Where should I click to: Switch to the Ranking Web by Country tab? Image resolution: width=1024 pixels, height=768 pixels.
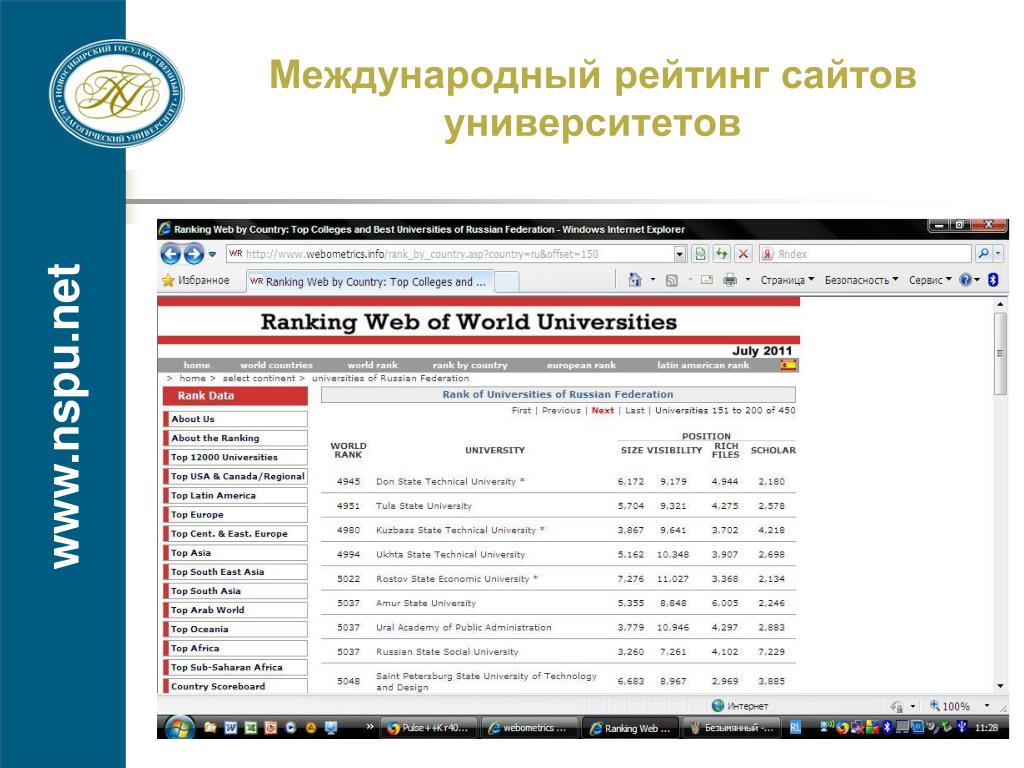pyautogui.click(x=370, y=282)
